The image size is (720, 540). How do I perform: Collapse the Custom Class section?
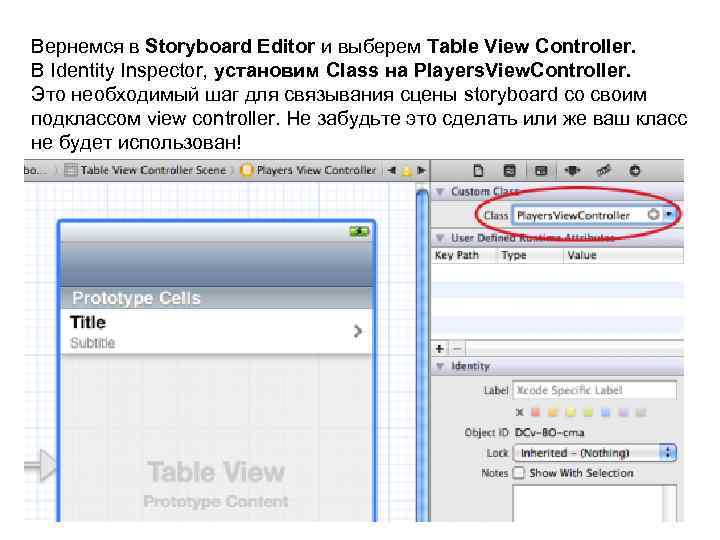pyautogui.click(x=439, y=191)
